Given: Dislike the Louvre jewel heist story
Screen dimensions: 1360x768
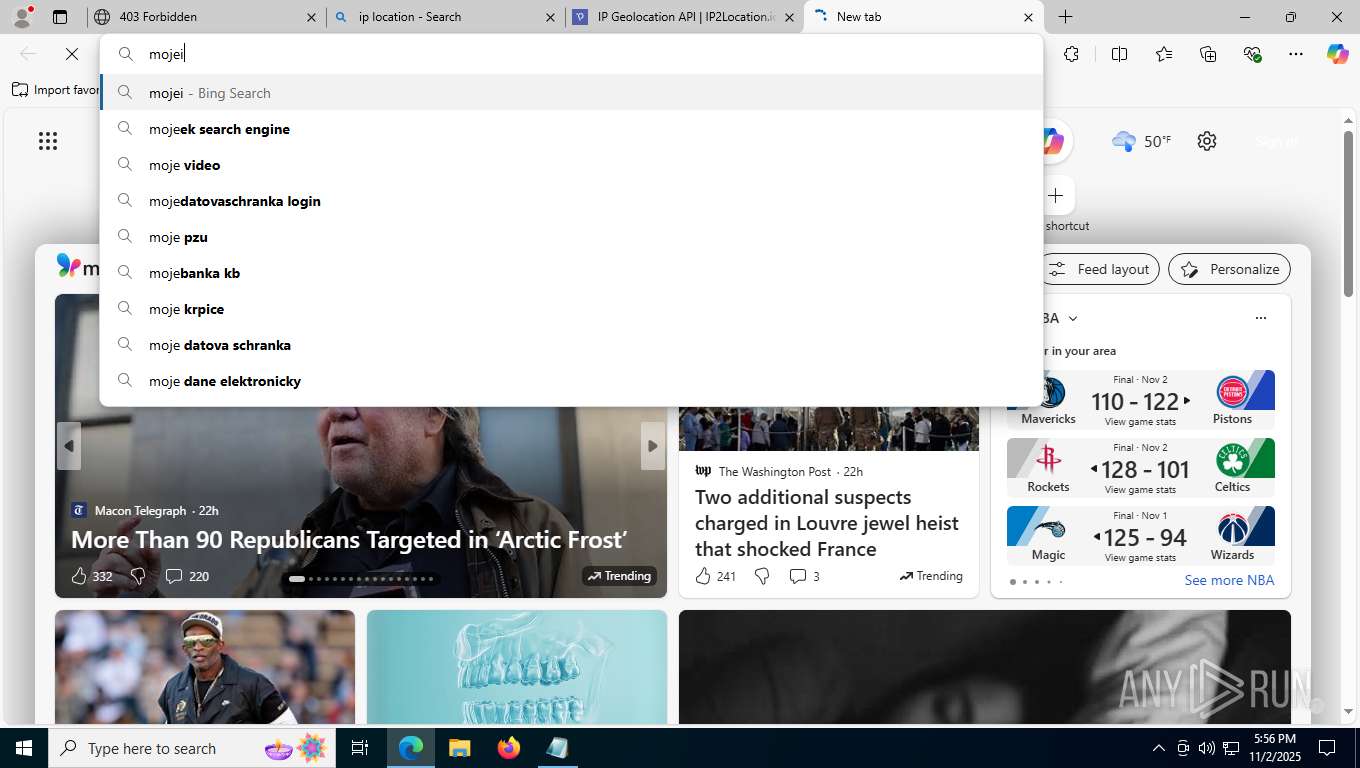Looking at the screenshot, I should point(762,576).
